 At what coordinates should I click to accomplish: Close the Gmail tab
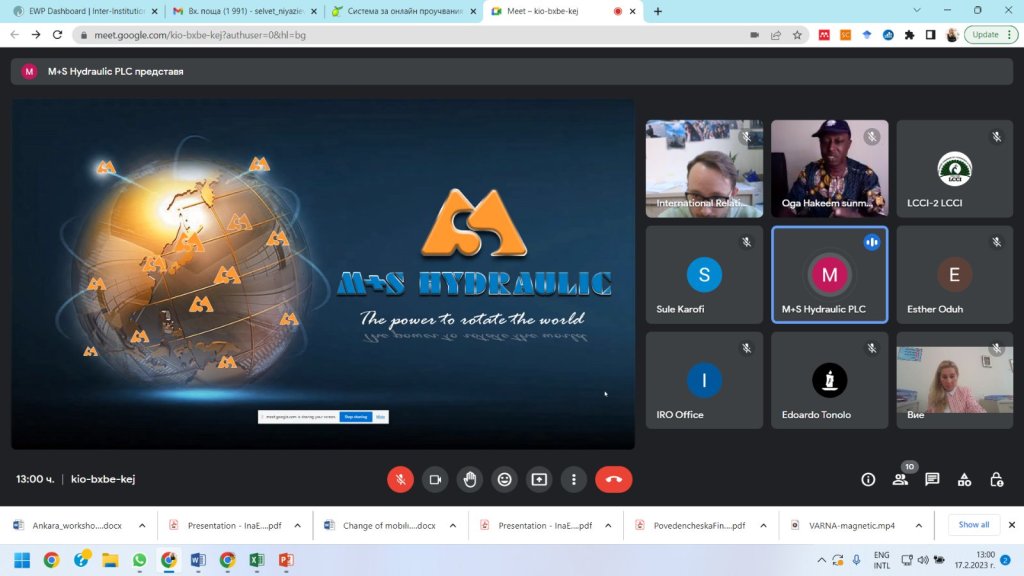[313, 11]
